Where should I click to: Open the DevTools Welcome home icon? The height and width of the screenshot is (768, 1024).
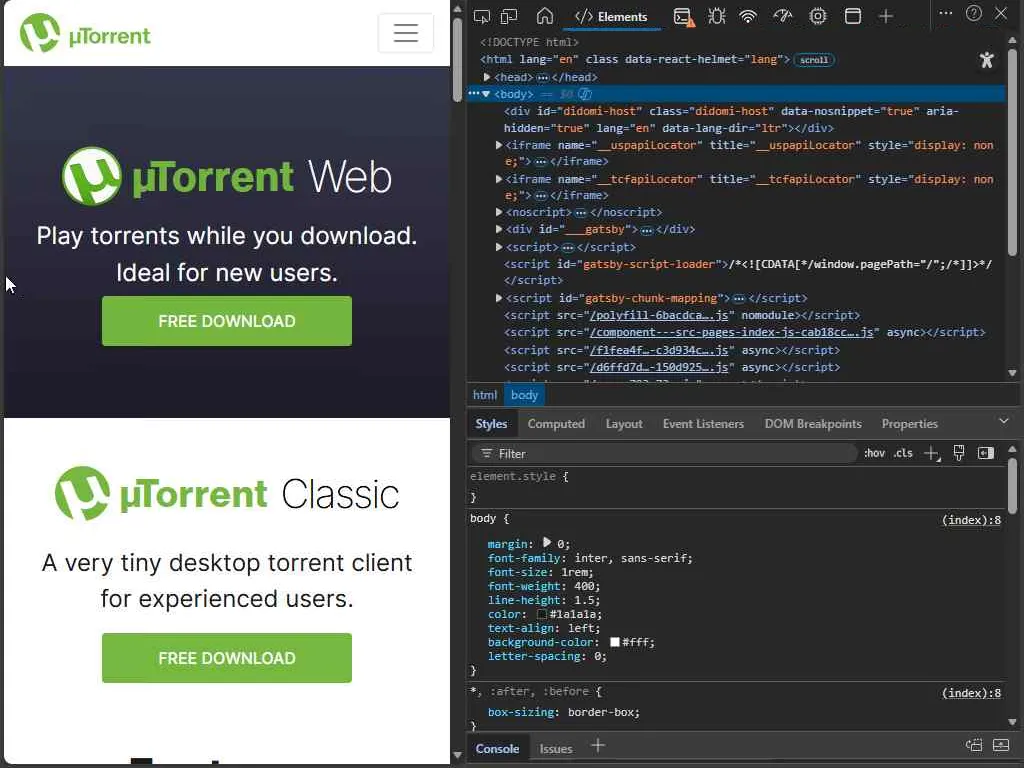545,16
